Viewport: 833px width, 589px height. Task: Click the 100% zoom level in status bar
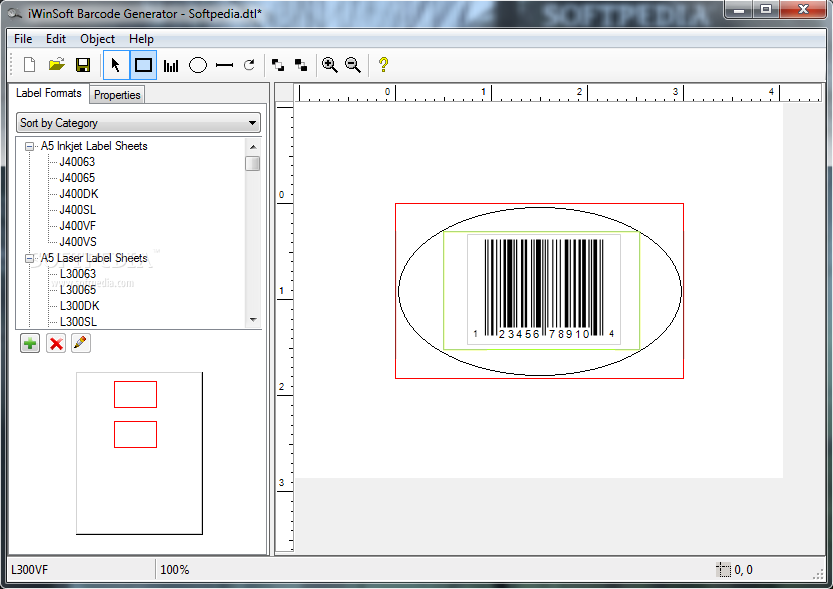[175, 570]
